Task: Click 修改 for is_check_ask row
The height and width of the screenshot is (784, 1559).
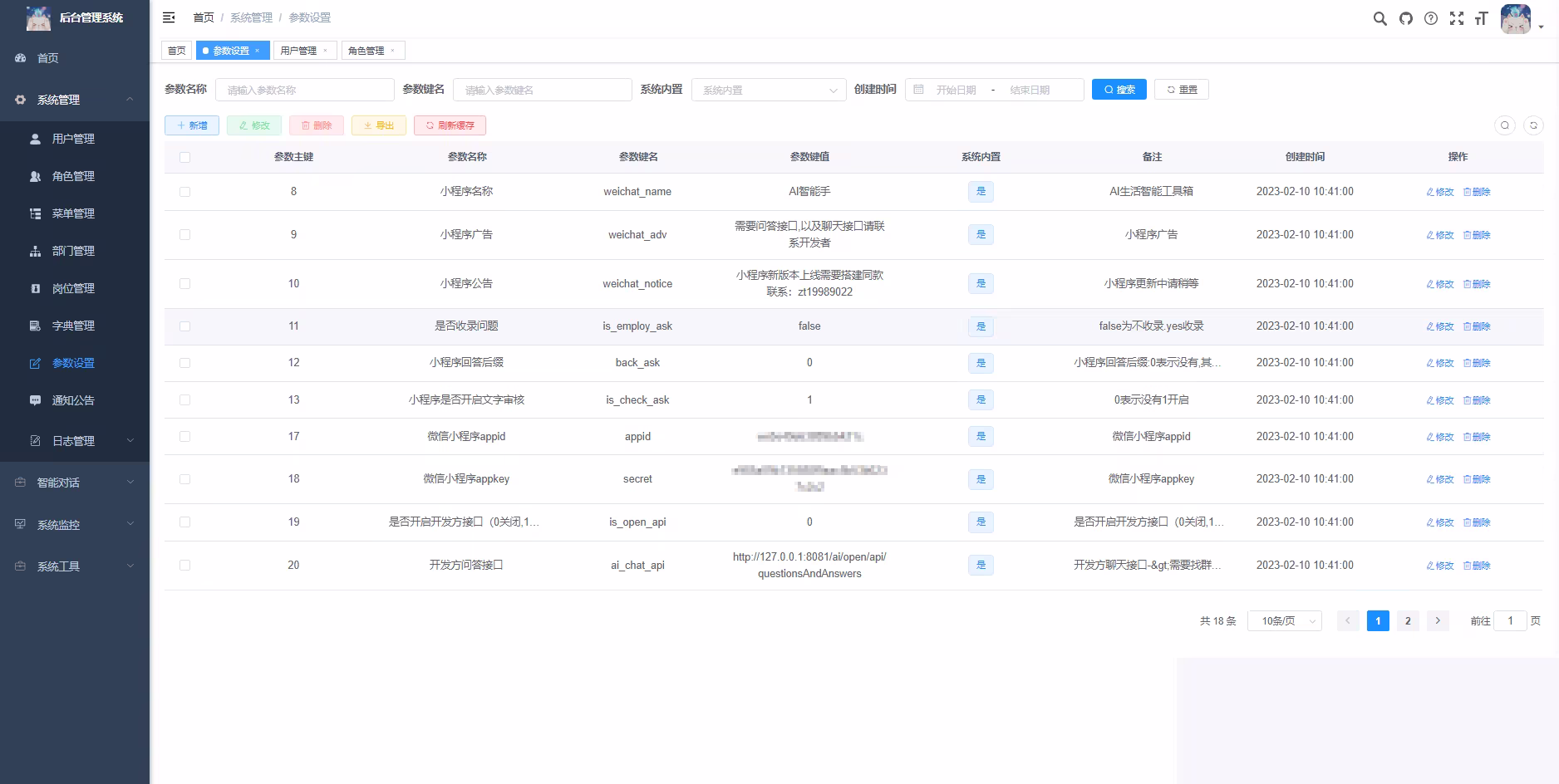Action: [1440, 400]
